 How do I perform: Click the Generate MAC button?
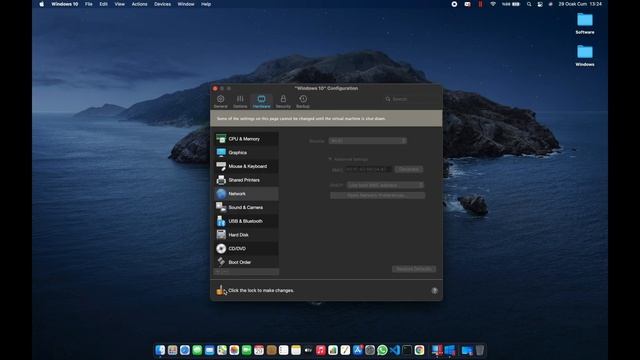409,169
